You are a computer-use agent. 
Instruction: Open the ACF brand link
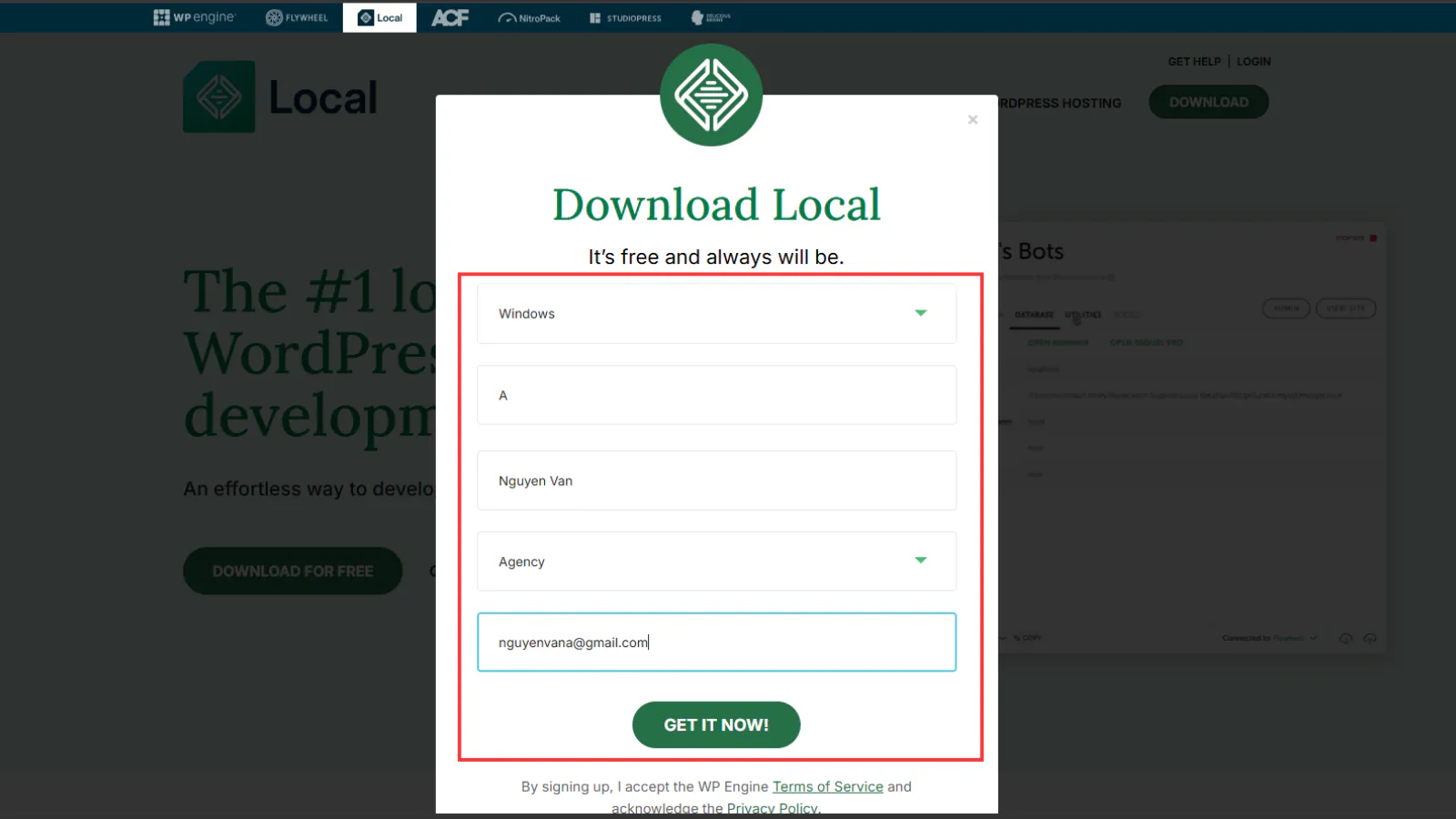coord(450,17)
